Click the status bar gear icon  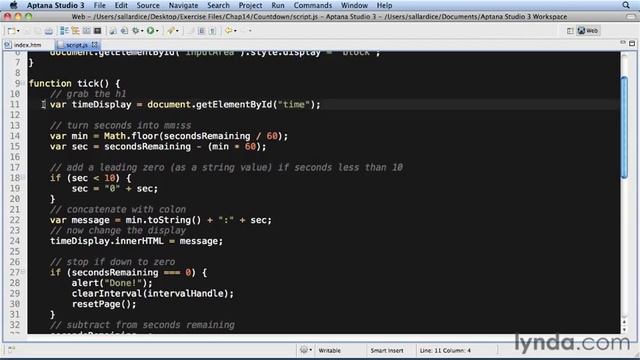pos(303,350)
